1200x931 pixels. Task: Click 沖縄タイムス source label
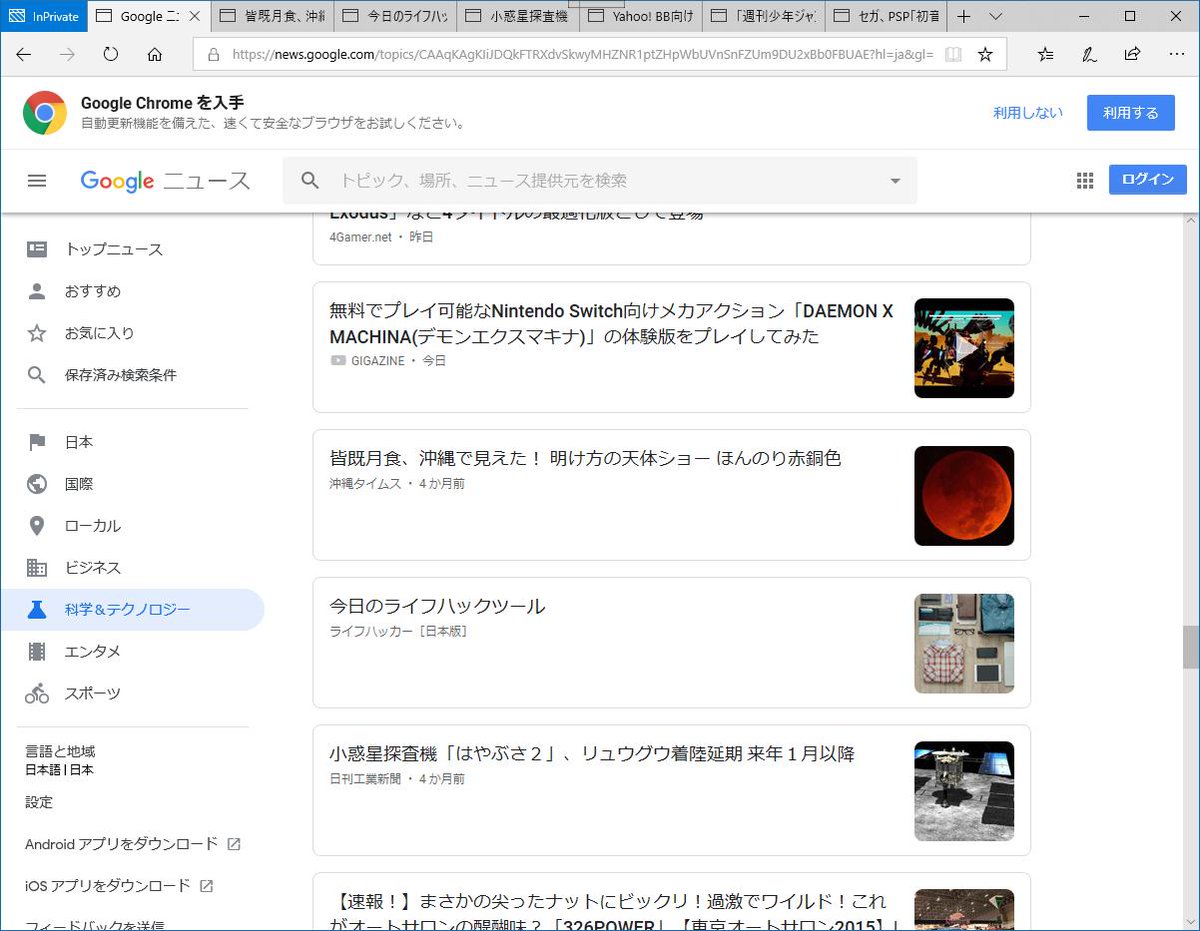365,483
